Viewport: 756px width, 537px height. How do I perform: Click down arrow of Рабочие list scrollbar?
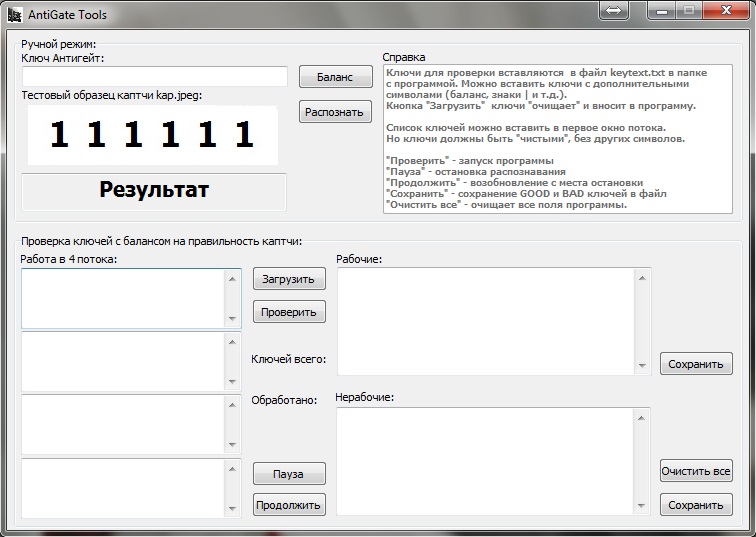(x=642, y=365)
